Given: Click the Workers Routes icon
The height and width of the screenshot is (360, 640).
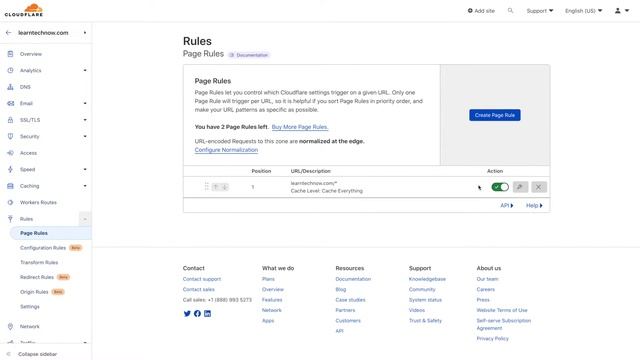Looking at the screenshot, I should (x=11, y=202).
